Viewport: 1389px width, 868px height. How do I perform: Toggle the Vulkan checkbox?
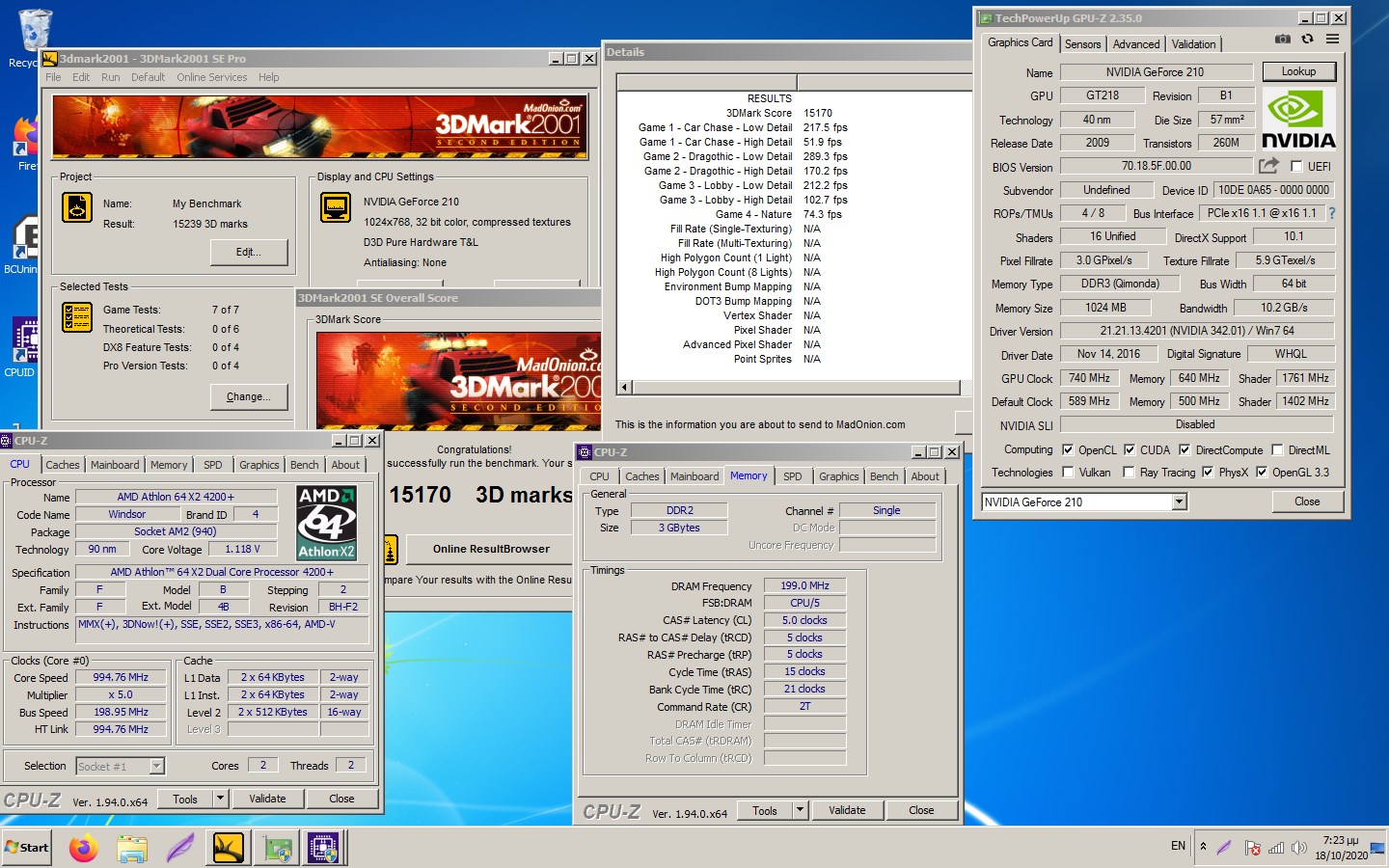1068,472
